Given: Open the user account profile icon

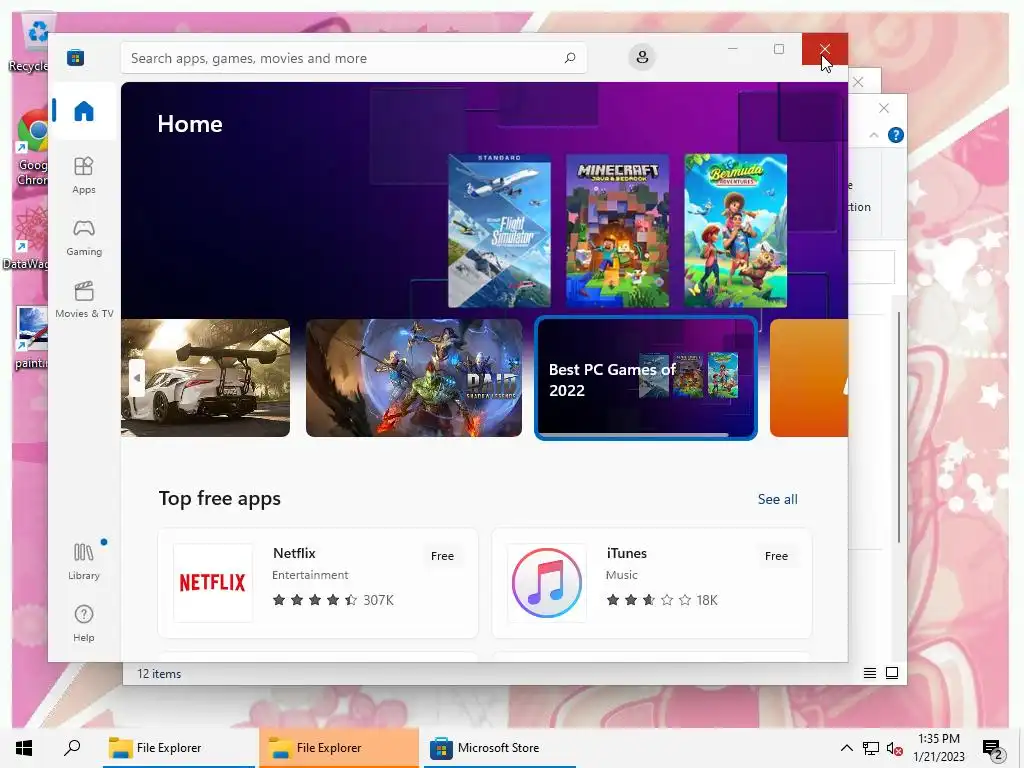Looking at the screenshot, I should point(642,57).
